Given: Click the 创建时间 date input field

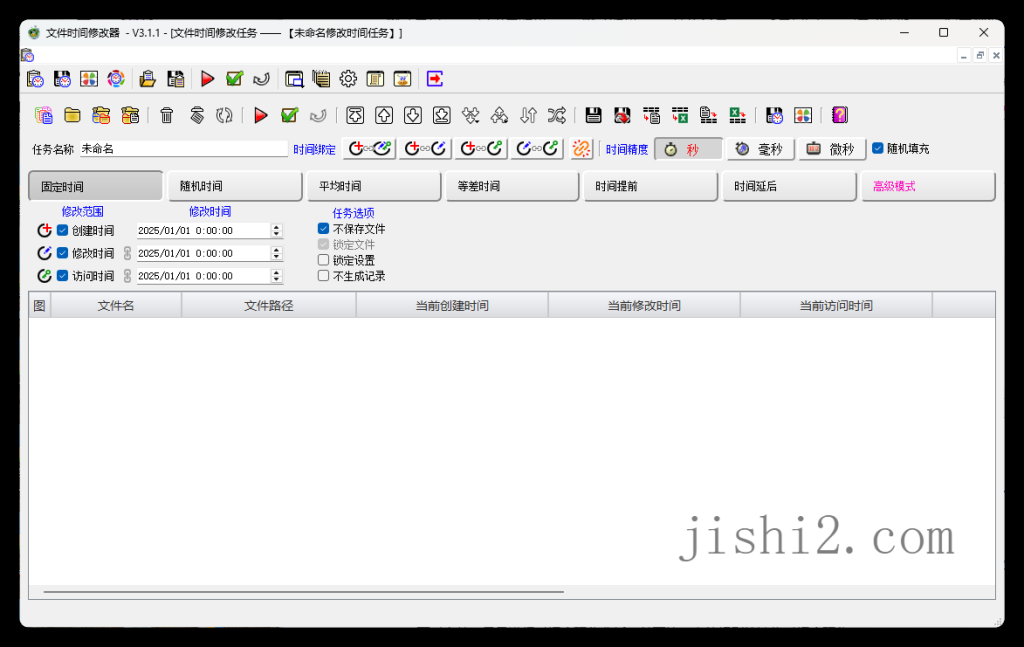Looking at the screenshot, I should pyautogui.click(x=203, y=230).
